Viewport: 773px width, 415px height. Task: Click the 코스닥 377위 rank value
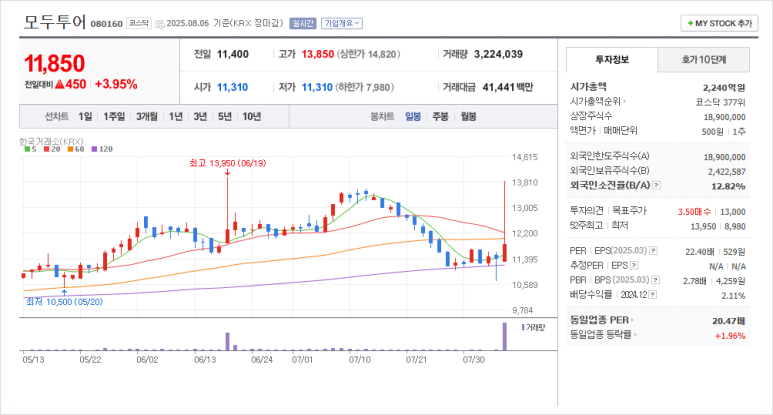(x=720, y=103)
